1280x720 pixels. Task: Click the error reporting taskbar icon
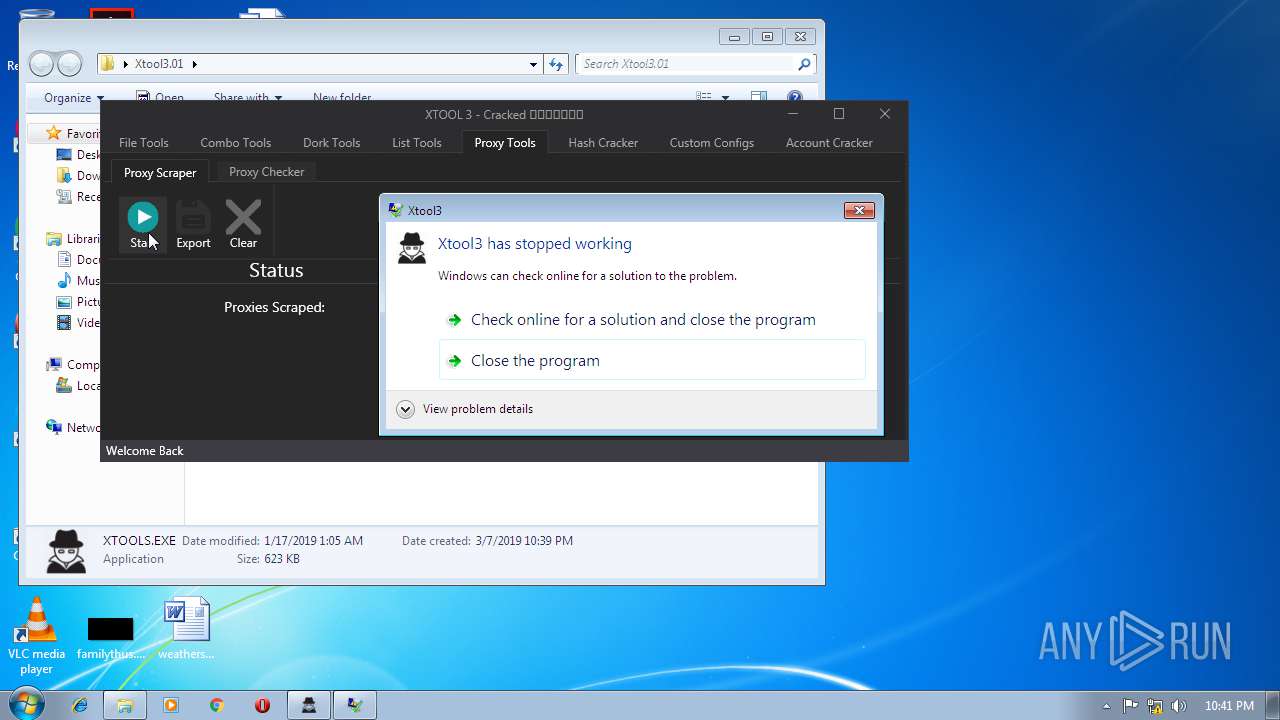click(355, 705)
